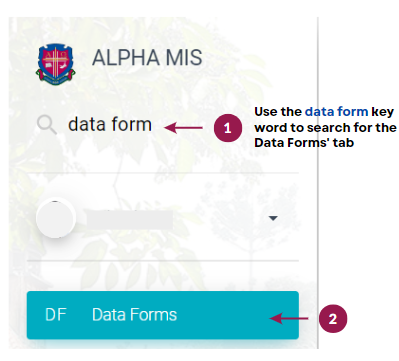Click the separator line below search
399x361 pixels.
(163, 173)
